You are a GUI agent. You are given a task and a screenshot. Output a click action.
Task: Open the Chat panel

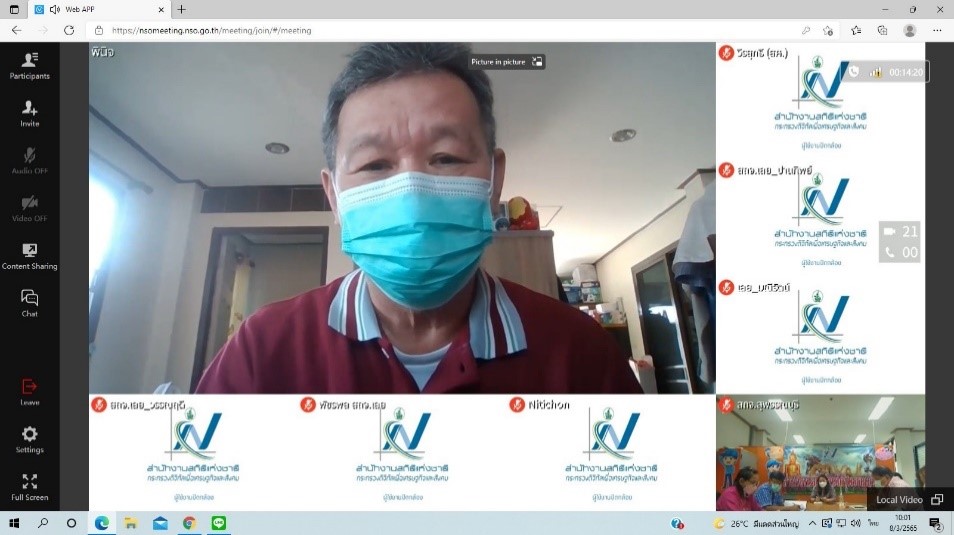tap(29, 303)
